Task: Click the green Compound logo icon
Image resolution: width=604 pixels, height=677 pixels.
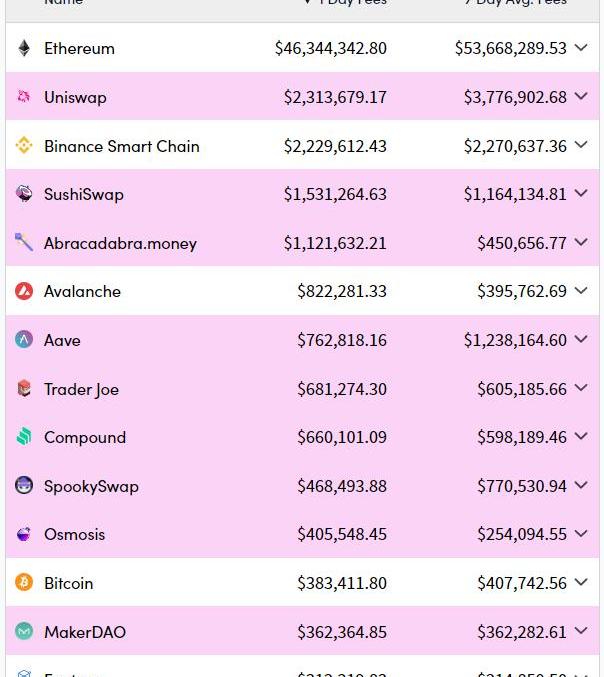Action: coord(24,436)
